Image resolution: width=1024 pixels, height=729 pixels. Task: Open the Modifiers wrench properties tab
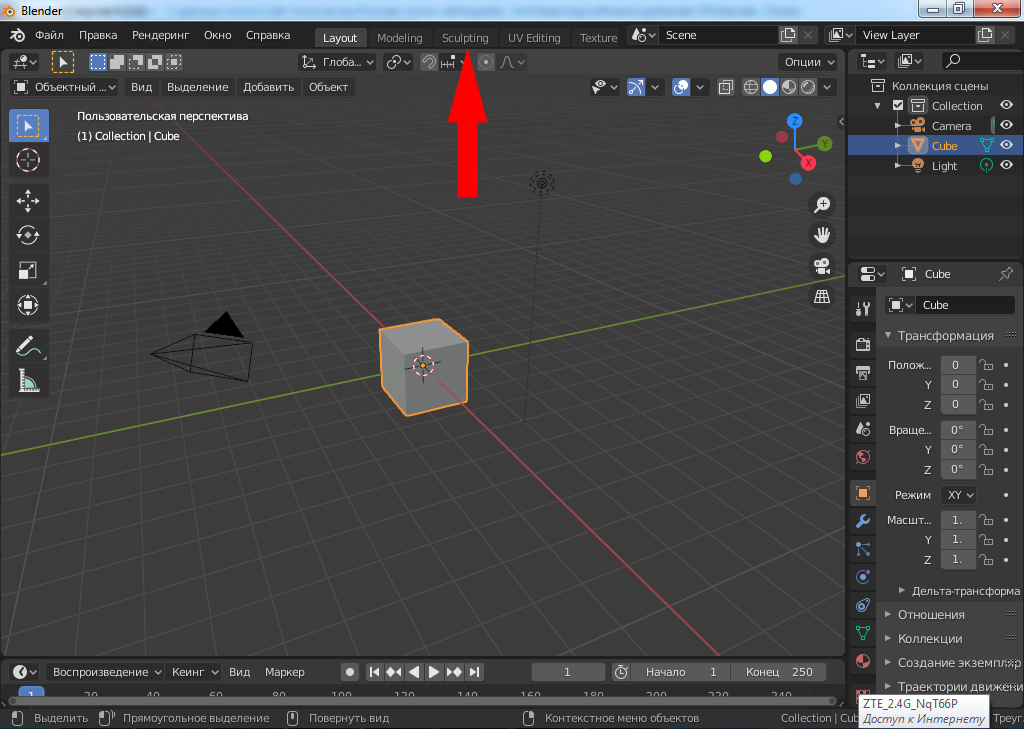coord(862,521)
